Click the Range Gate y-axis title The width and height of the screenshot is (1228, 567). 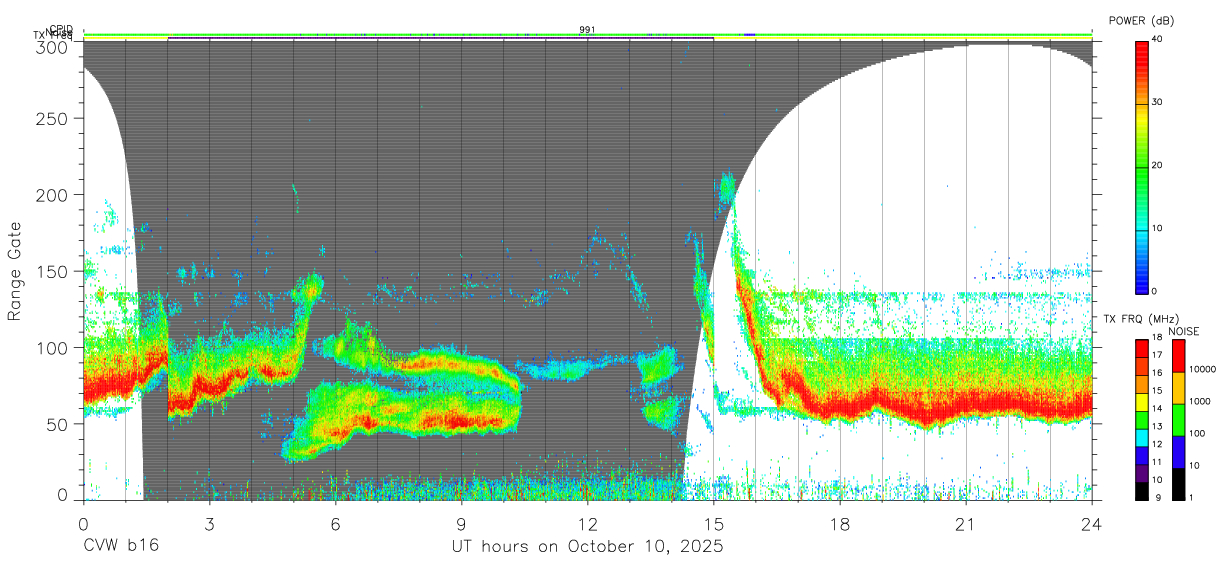point(15,271)
